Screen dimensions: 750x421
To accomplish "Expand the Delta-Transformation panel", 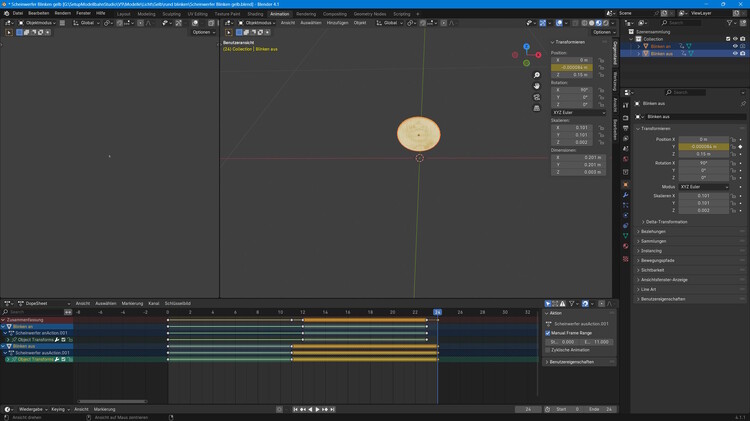I will 666,222.
